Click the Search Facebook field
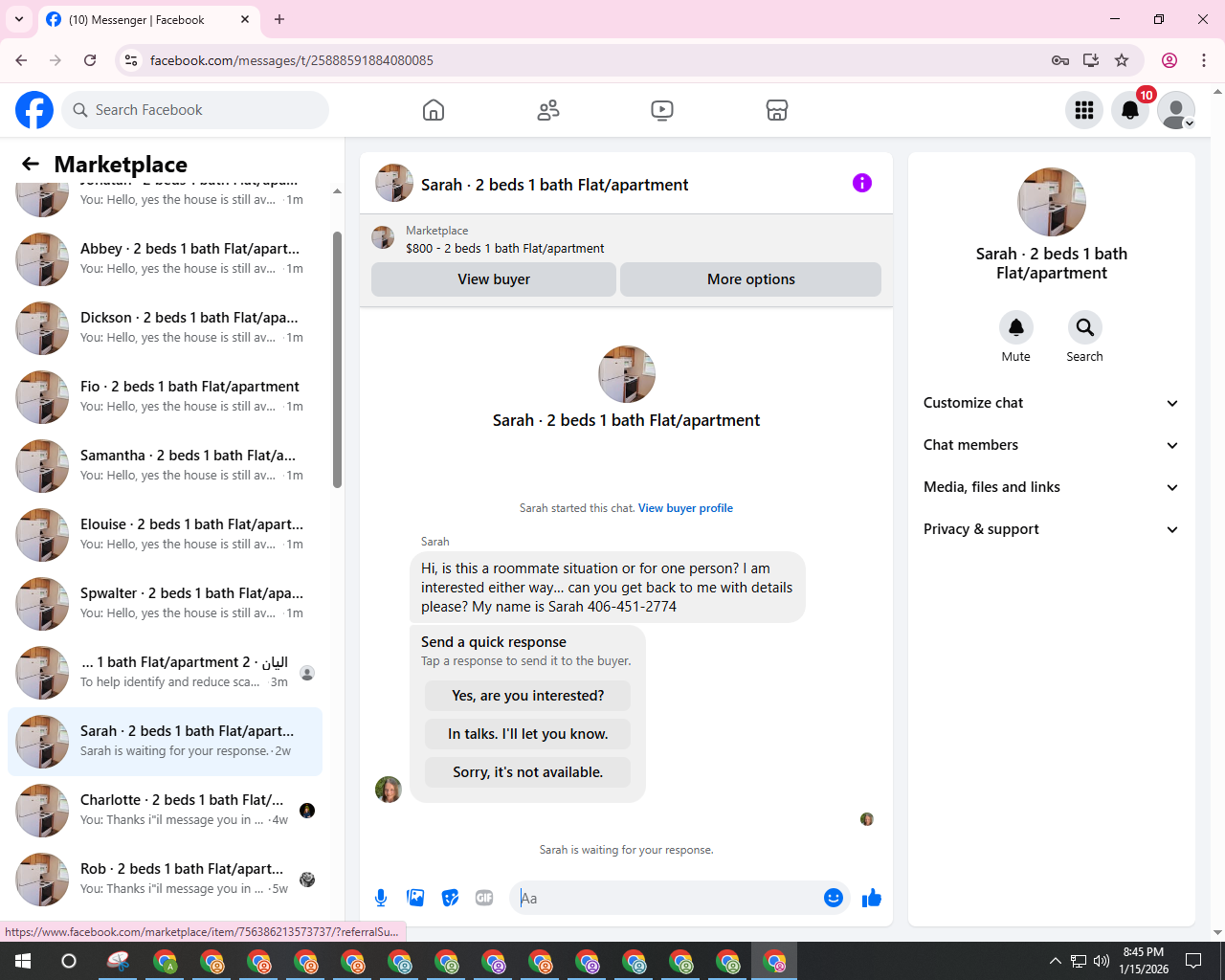Image resolution: width=1225 pixels, height=980 pixels. (x=195, y=110)
